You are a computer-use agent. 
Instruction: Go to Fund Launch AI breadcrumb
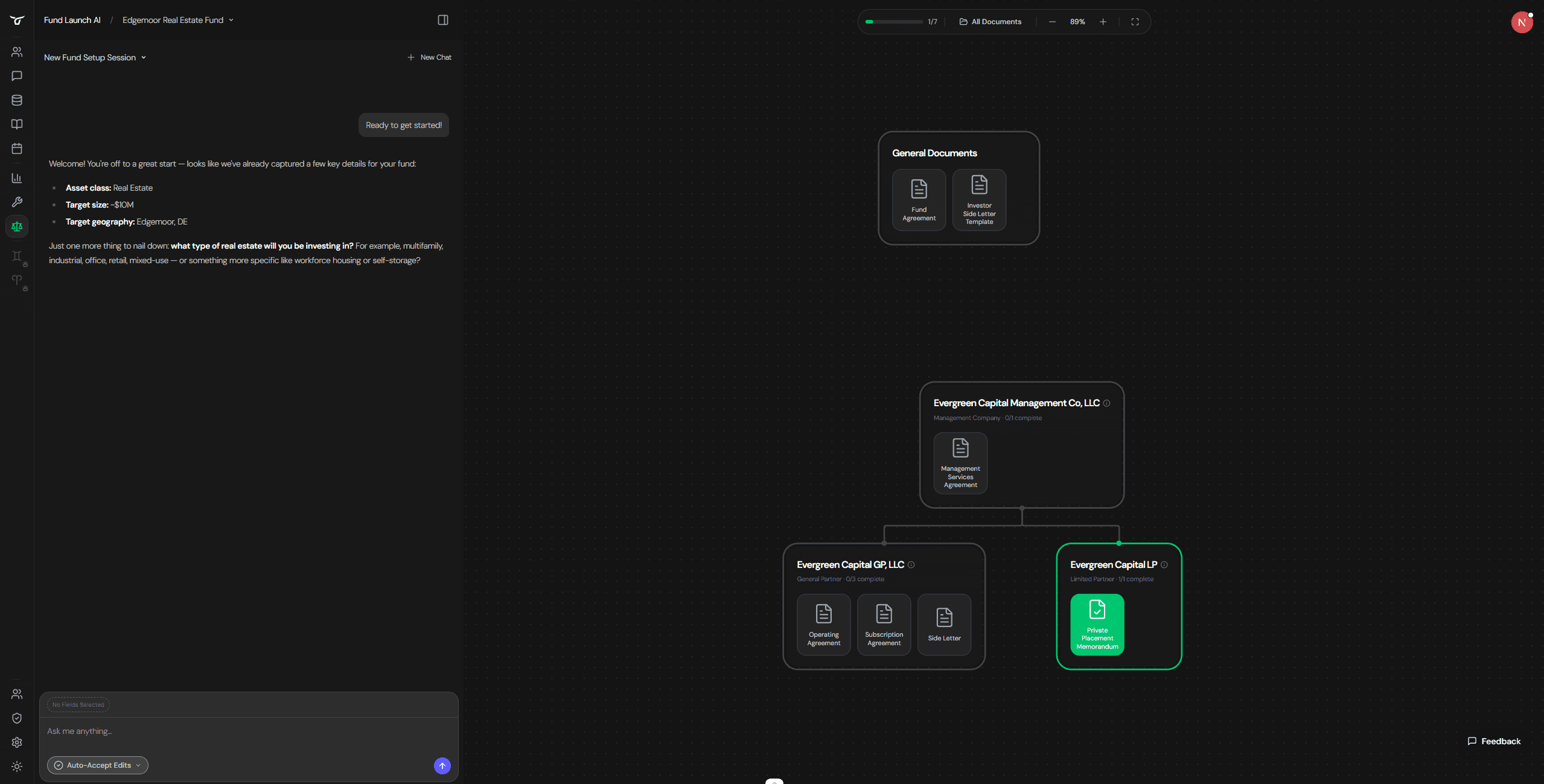pyautogui.click(x=72, y=20)
